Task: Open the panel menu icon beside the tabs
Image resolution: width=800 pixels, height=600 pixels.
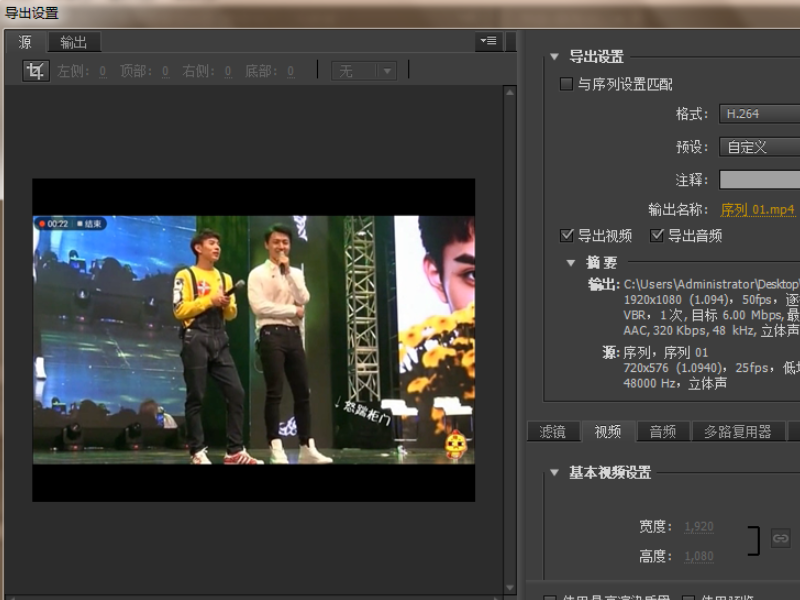Action: (x=487, y=41)
